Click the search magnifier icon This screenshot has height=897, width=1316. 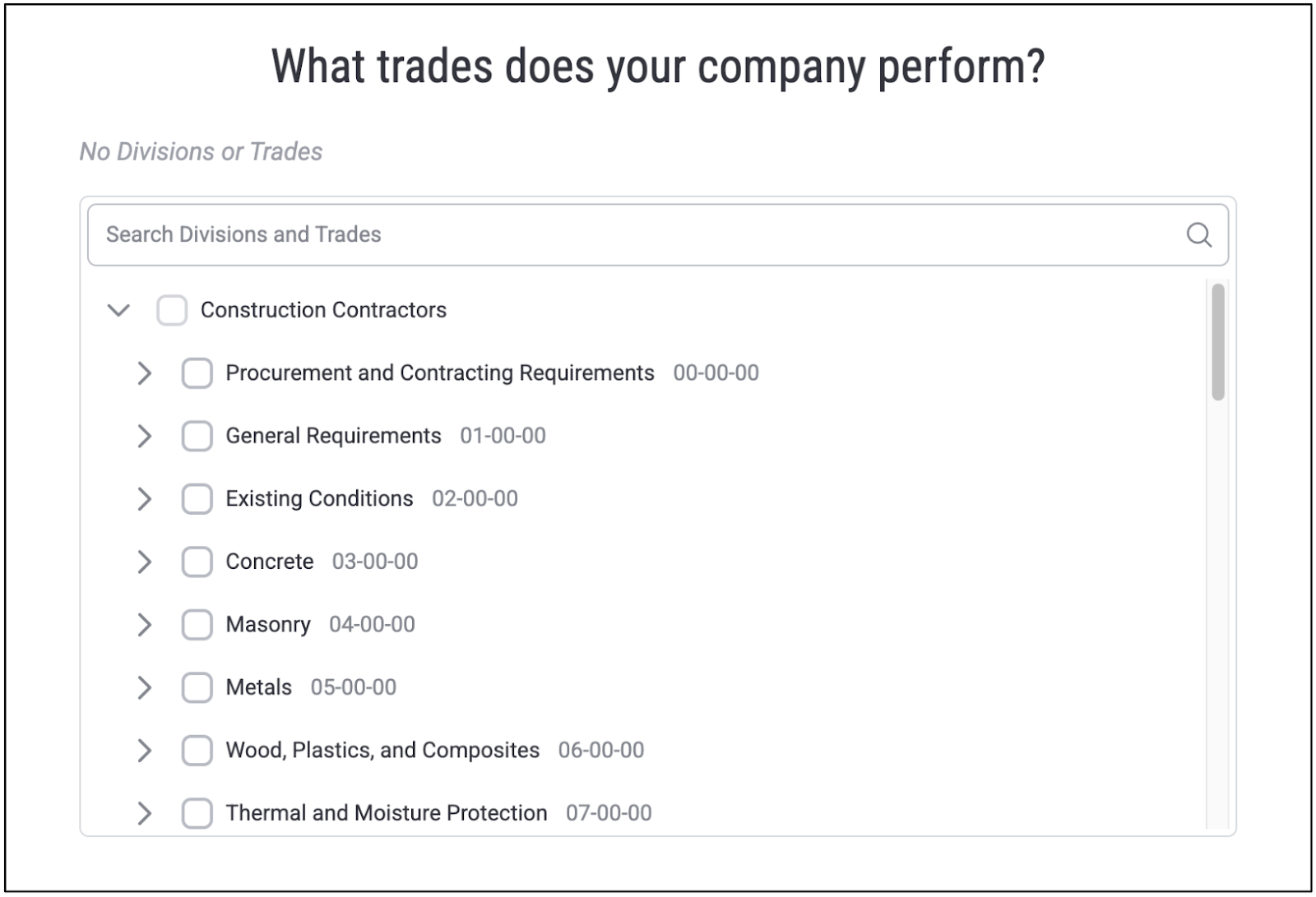[1198, 235]
